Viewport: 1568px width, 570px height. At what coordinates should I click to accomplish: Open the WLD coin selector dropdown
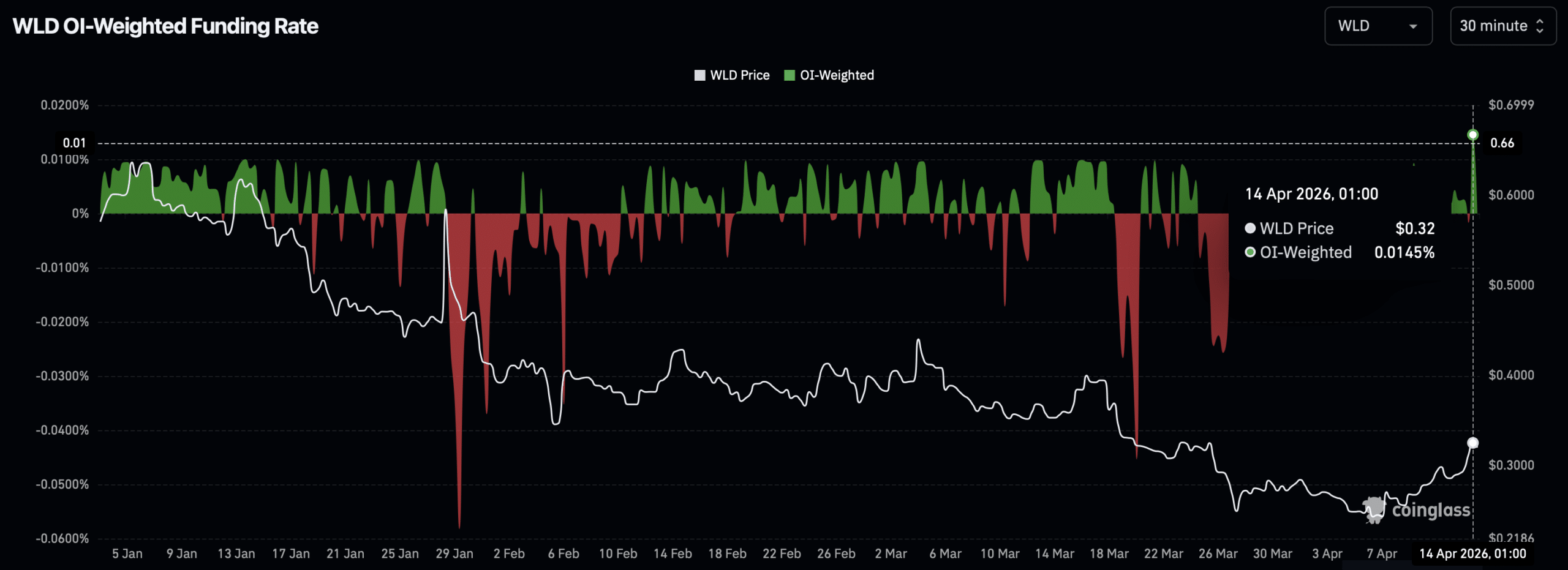(1378, 26)
